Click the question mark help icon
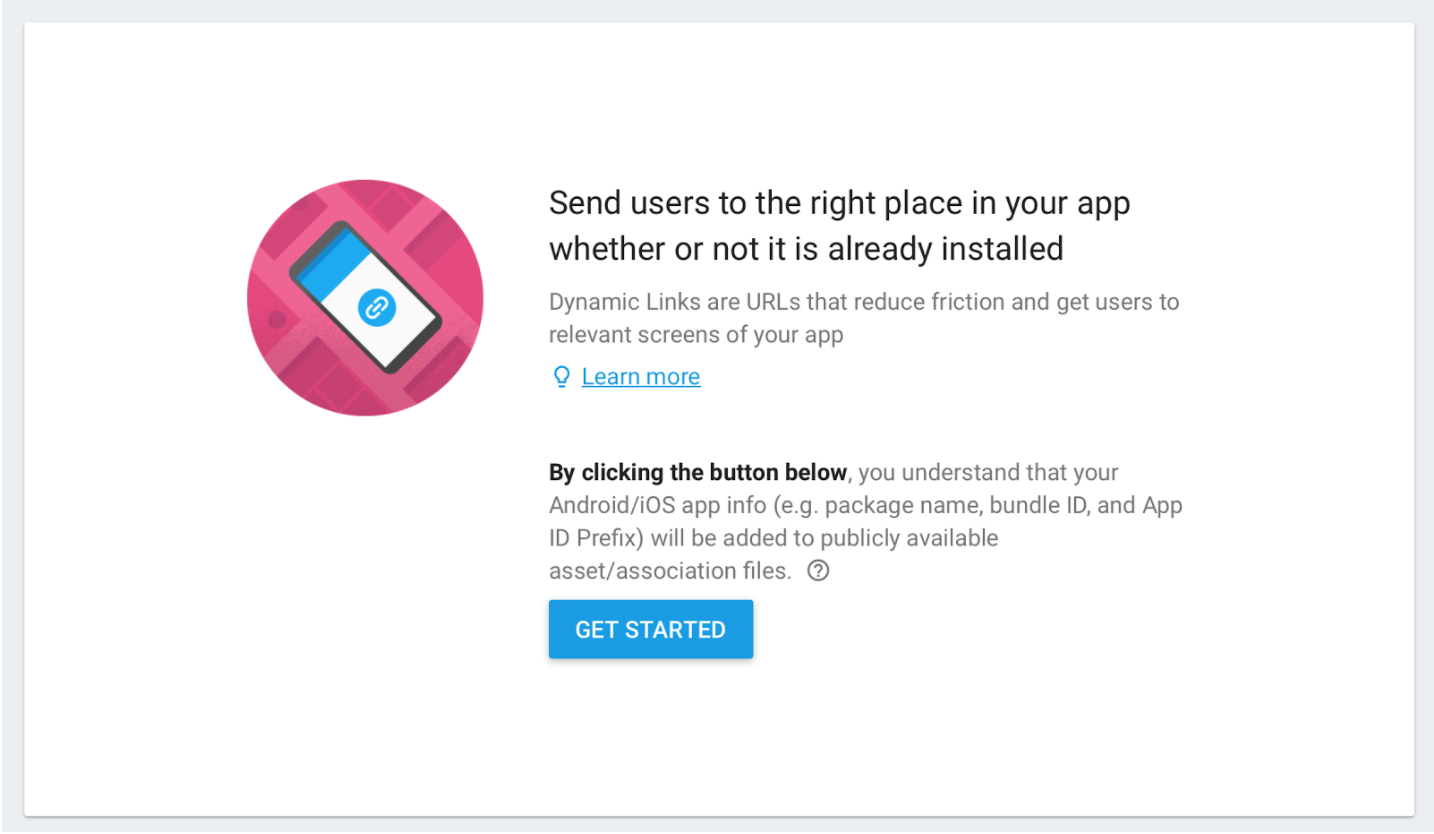This screenshot has height=834, width=1434. (818, 571)
